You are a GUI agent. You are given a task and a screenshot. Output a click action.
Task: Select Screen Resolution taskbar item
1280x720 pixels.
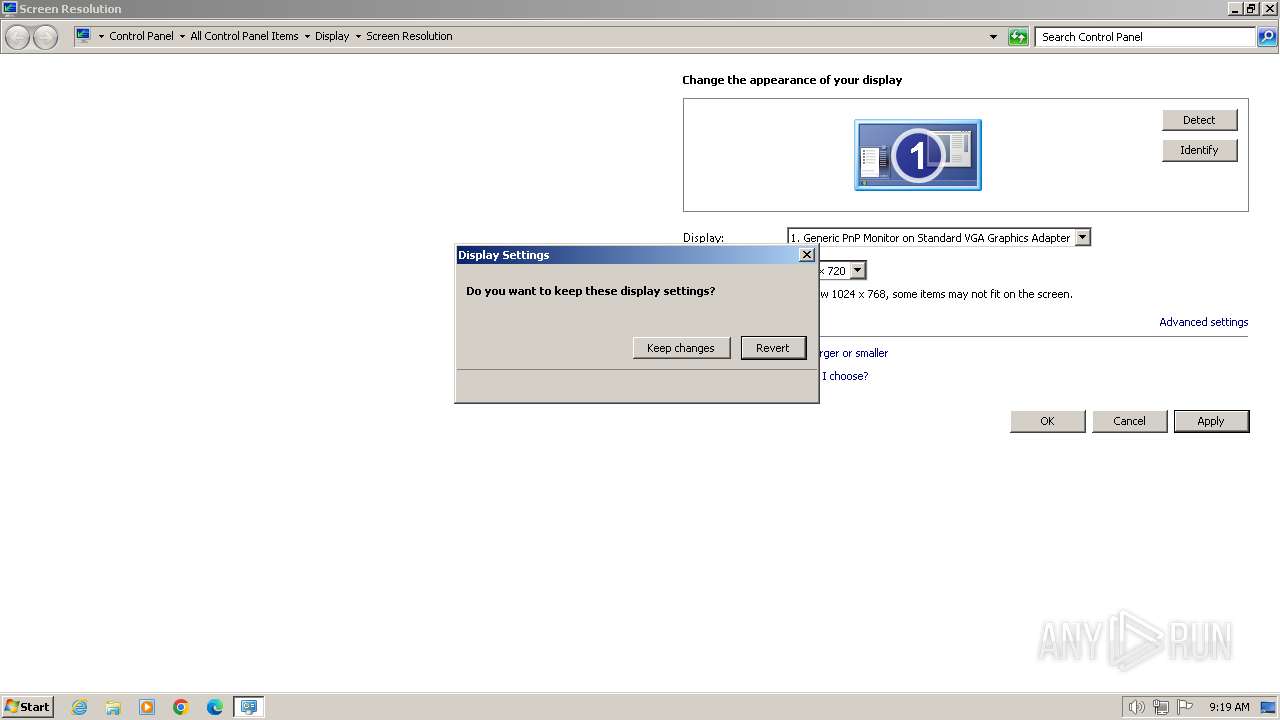pos(248,707)
